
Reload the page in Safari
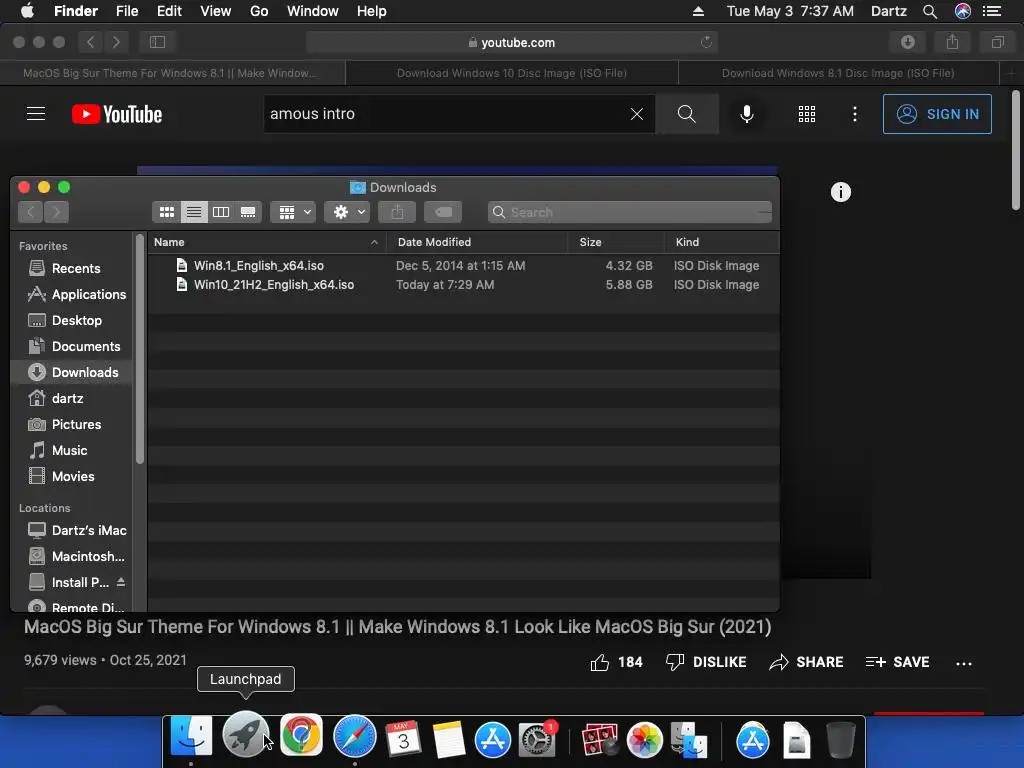[706, 42]
